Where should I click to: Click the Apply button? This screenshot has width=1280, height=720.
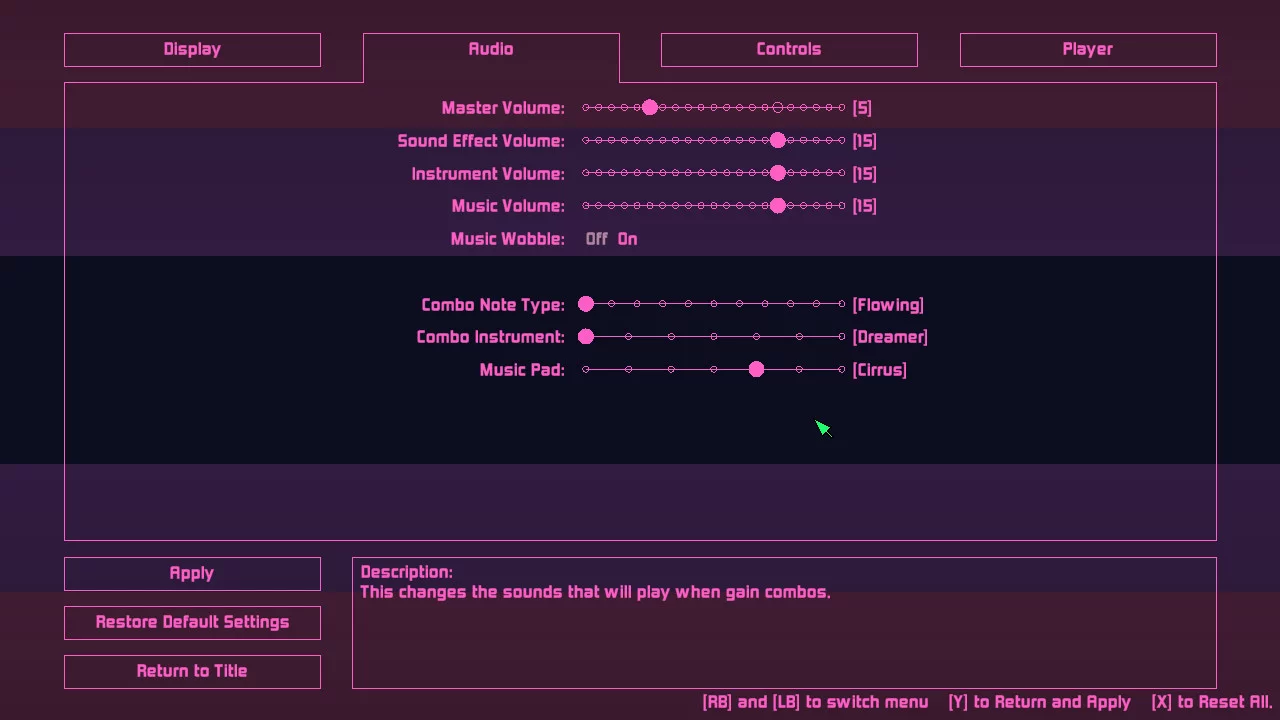(x=192, y=574)
